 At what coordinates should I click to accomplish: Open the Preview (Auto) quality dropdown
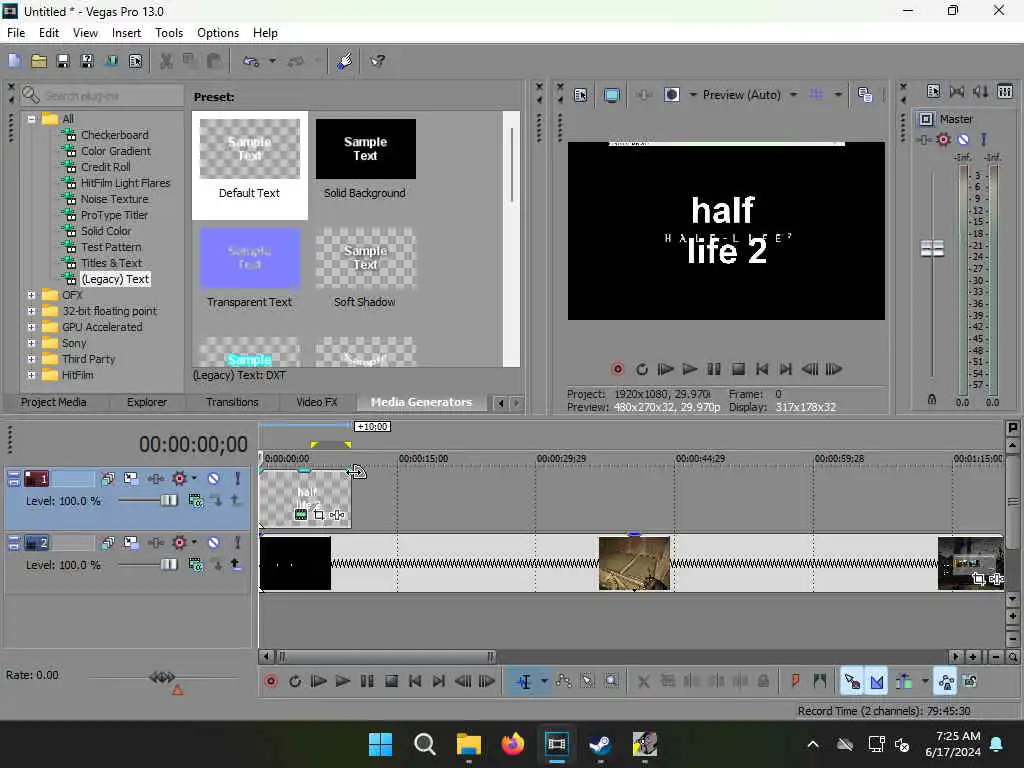(793, 95)
